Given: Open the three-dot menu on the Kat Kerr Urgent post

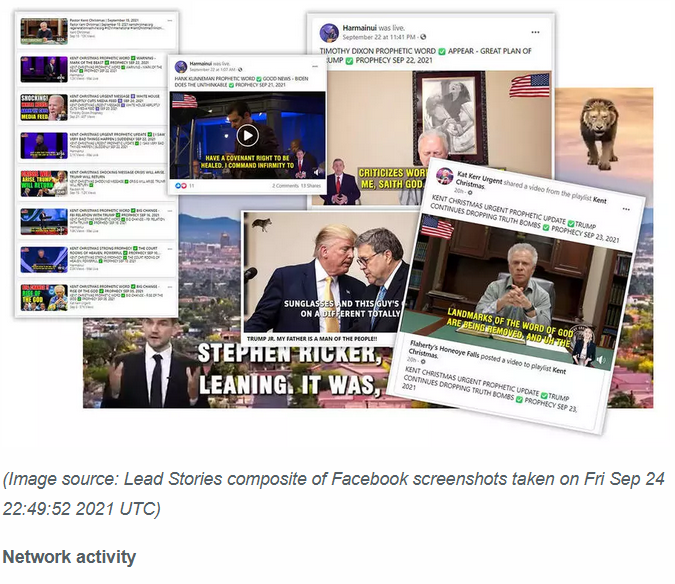Looking at the screenshot, I should point(626,209).
